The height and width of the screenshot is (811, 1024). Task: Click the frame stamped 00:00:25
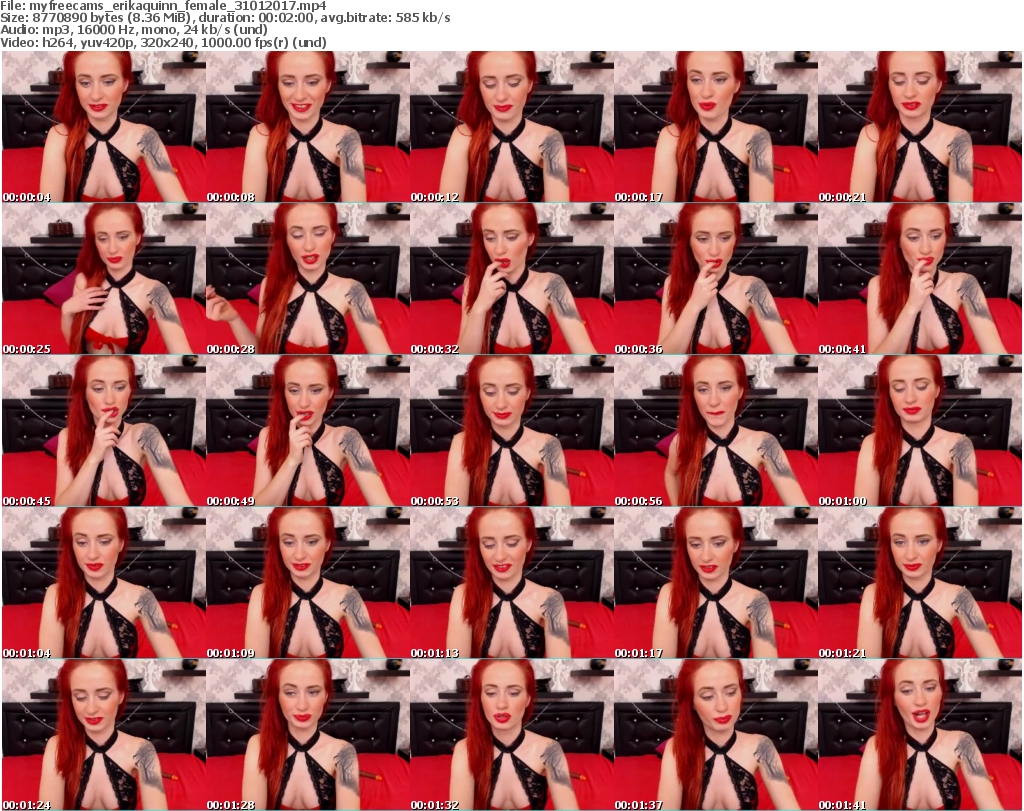[x=103, y=279]
